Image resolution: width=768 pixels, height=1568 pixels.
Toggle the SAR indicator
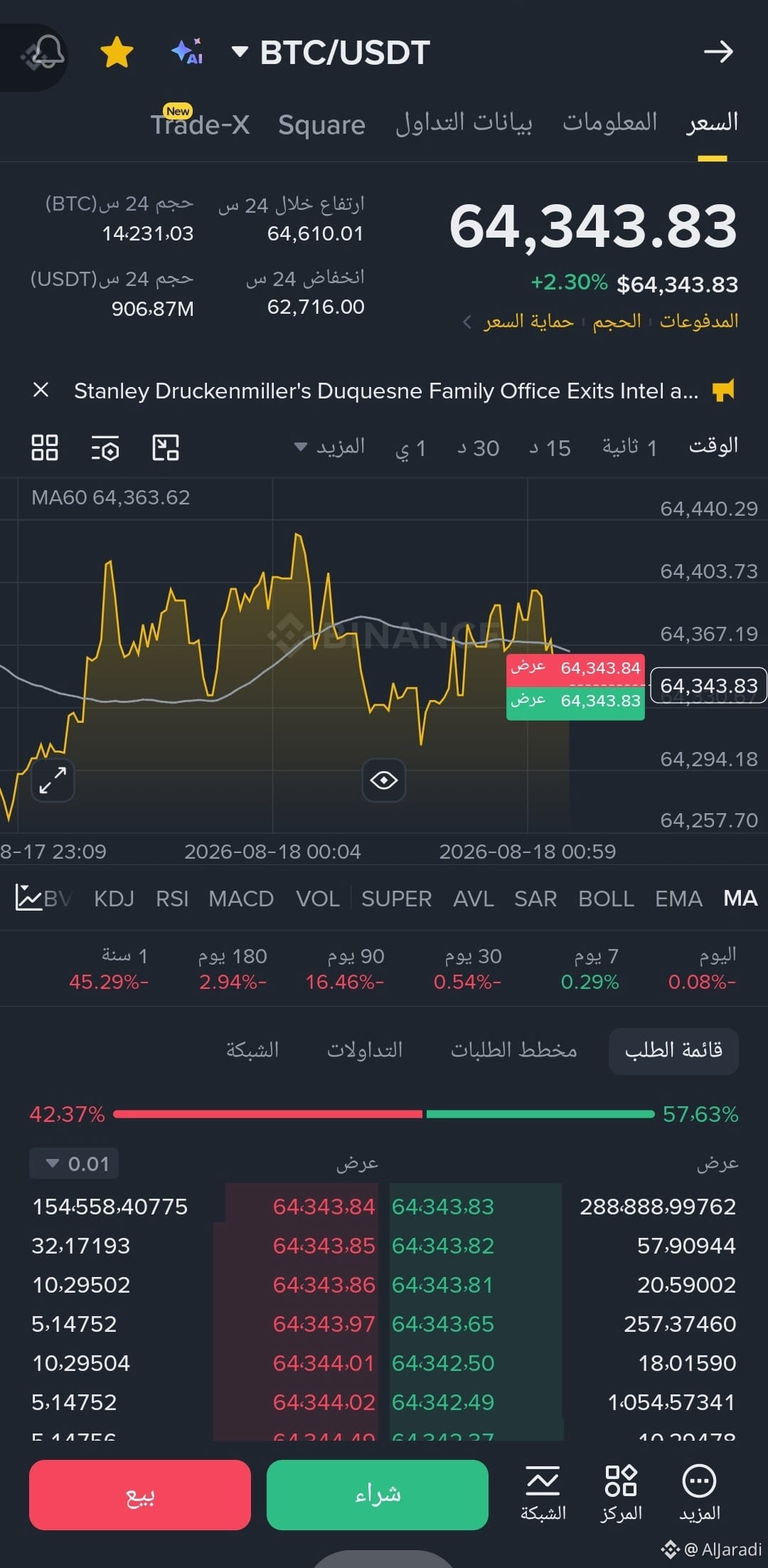click(535, 899)
